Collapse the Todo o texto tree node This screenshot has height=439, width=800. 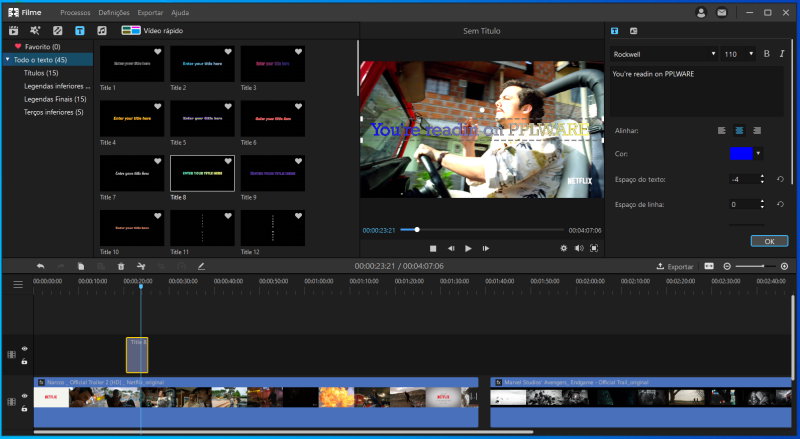(x=8, y=60)
